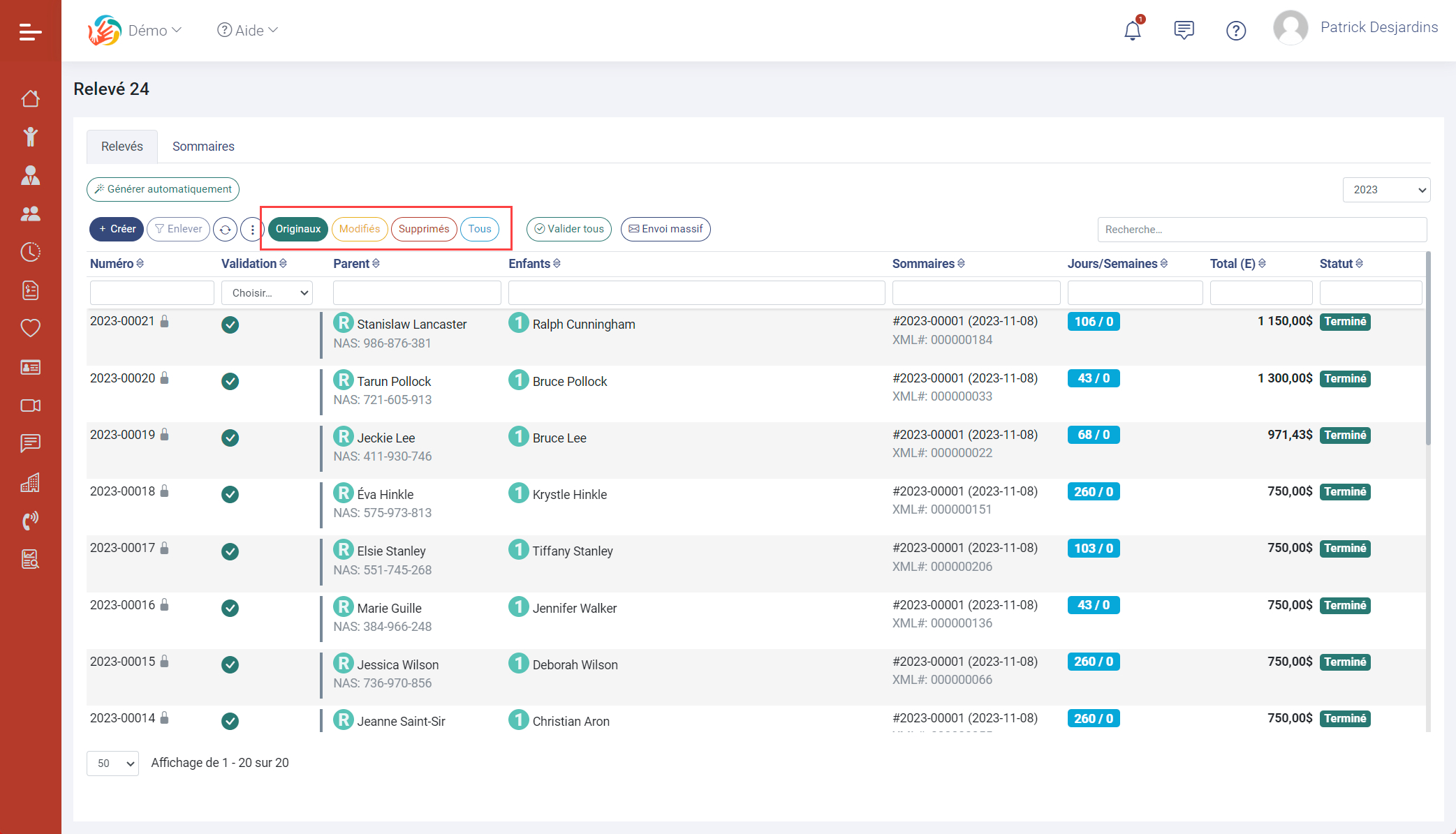Viewport: 1456px width, 834px height.
Task: Switch to the Sommaires tab
Action: (203, 147)
